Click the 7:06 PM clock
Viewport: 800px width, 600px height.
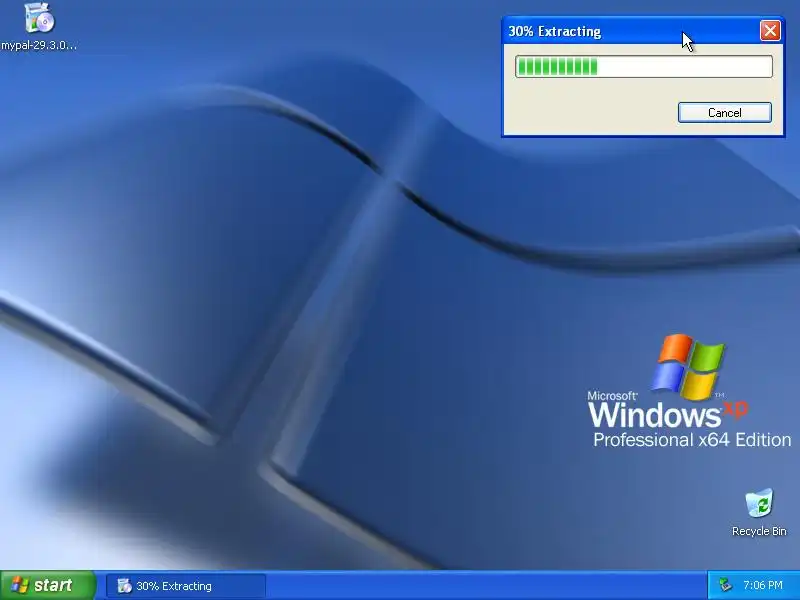coord(763,585)
